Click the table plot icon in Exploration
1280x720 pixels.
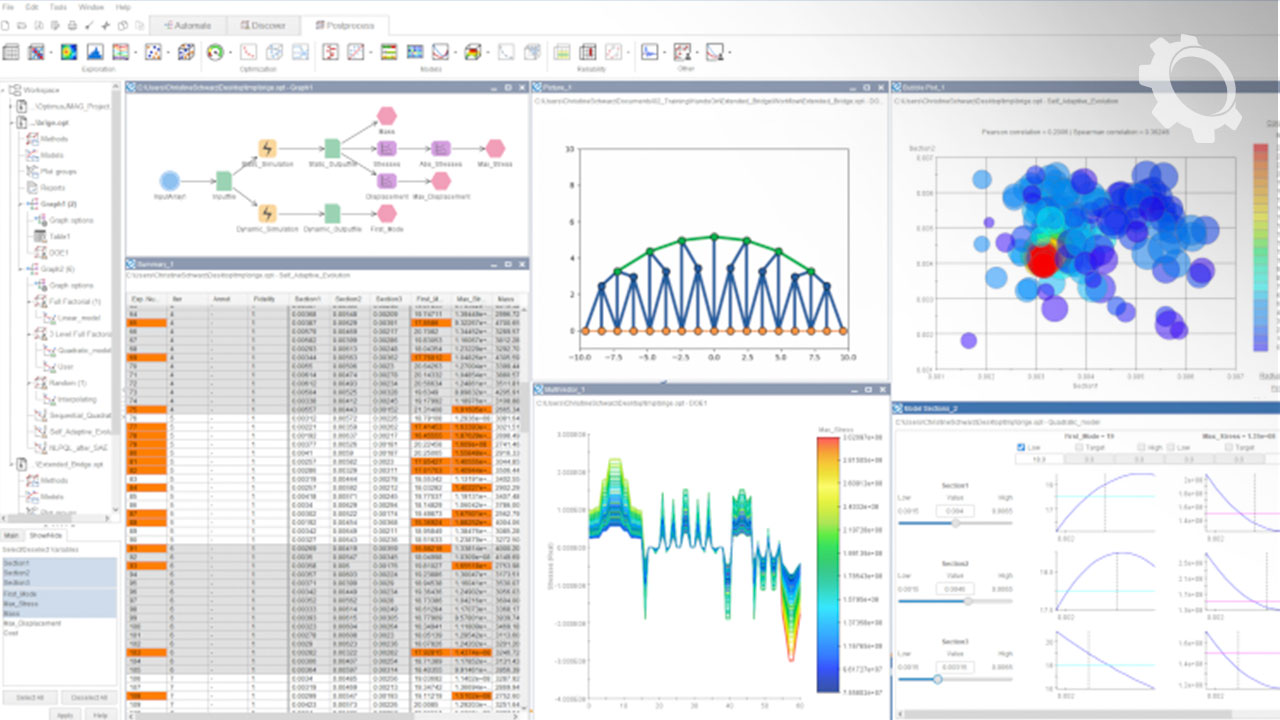(x=11, y=52)
